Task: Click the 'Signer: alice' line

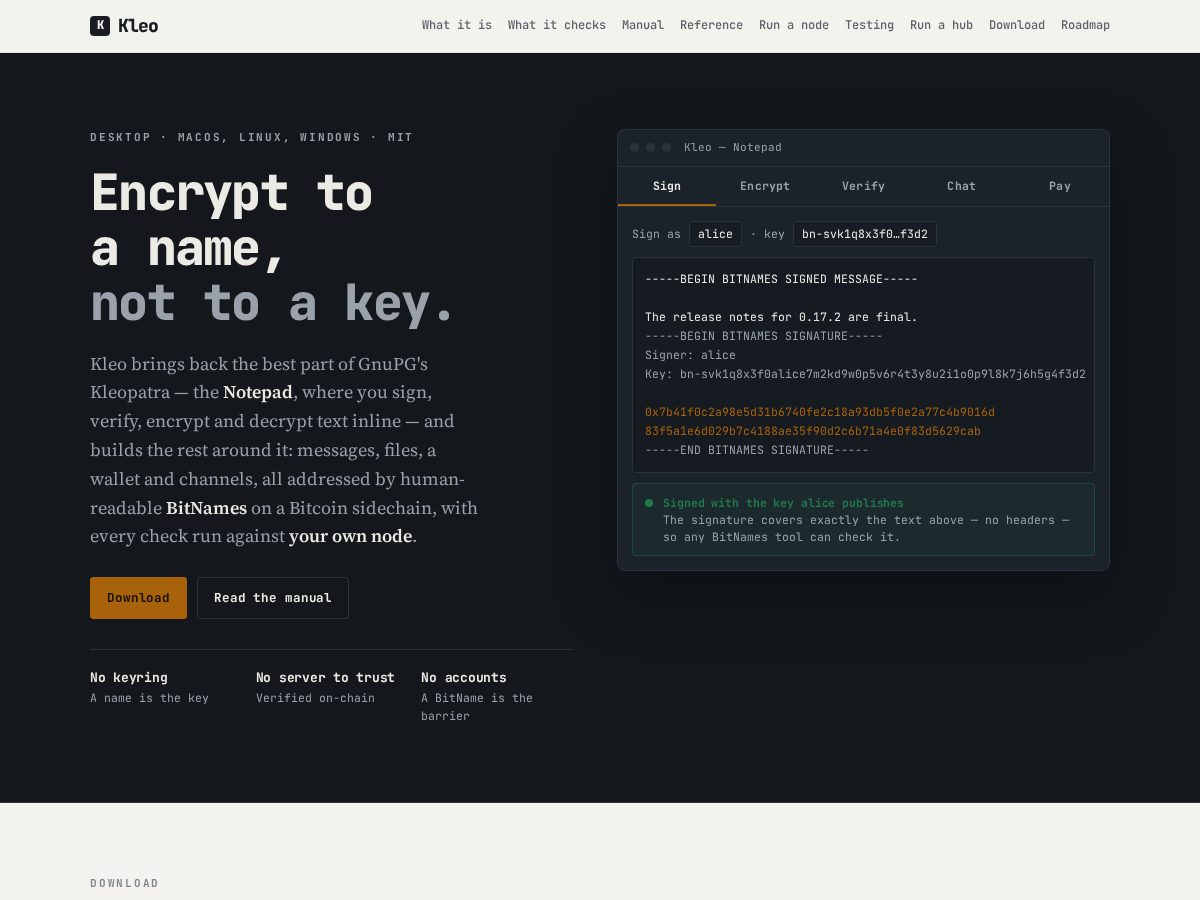Action: 690,355
